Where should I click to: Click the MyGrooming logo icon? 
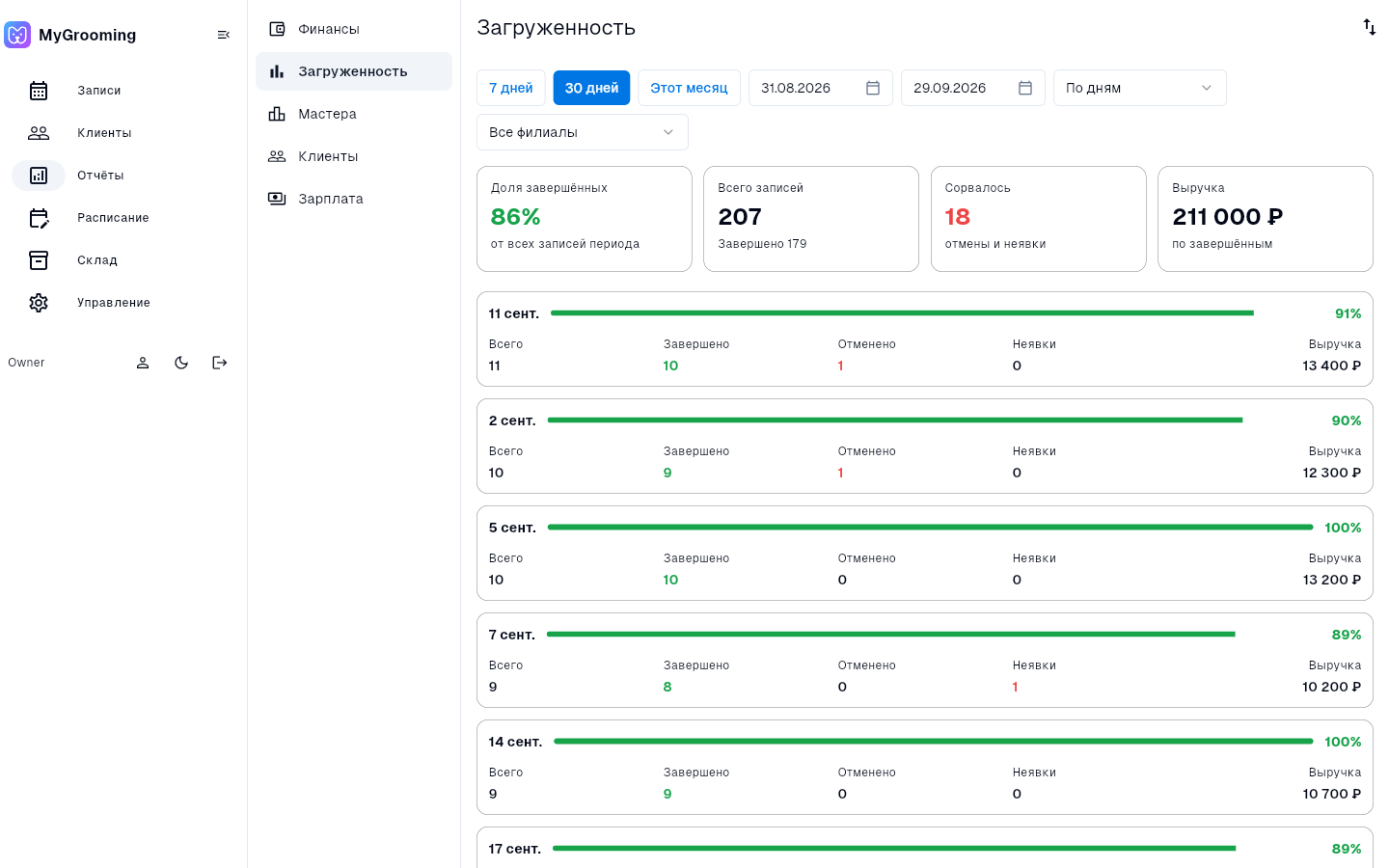[x=17, y=35]
